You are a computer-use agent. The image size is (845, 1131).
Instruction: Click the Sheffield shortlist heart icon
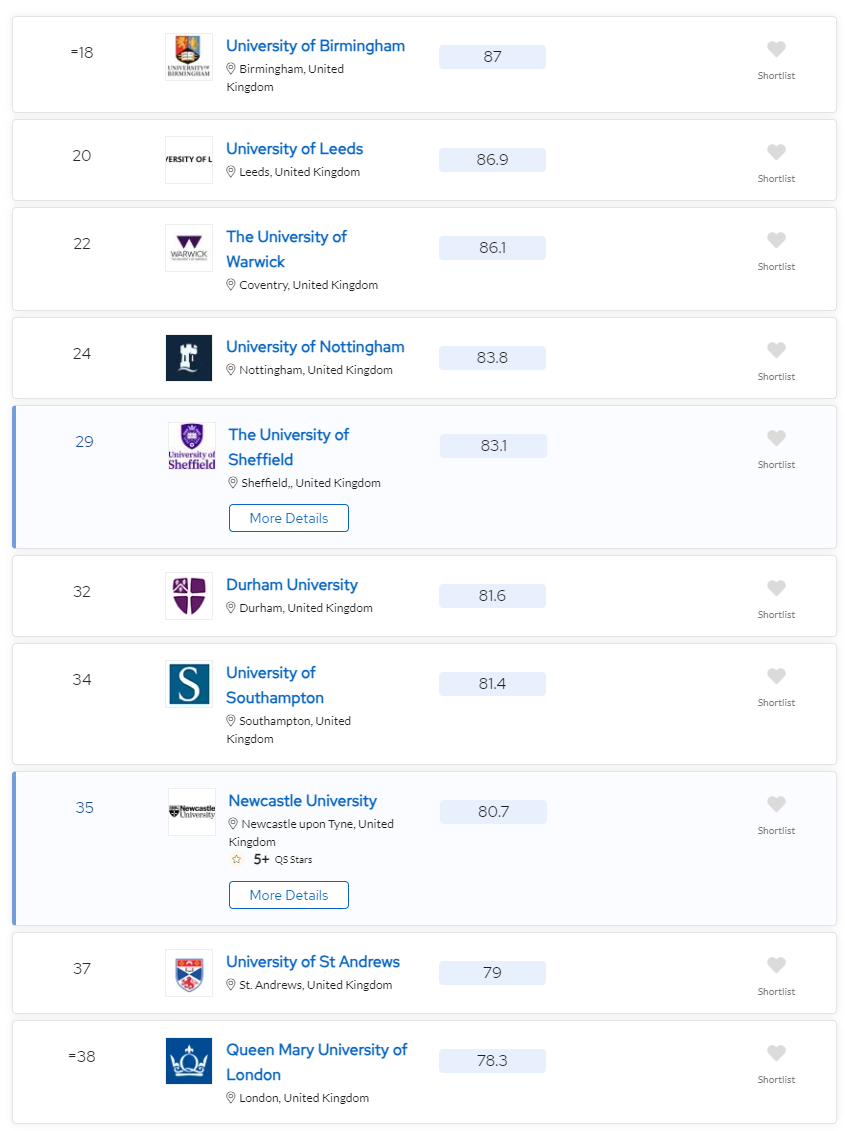pyautogui.click(x=776, y=438)
